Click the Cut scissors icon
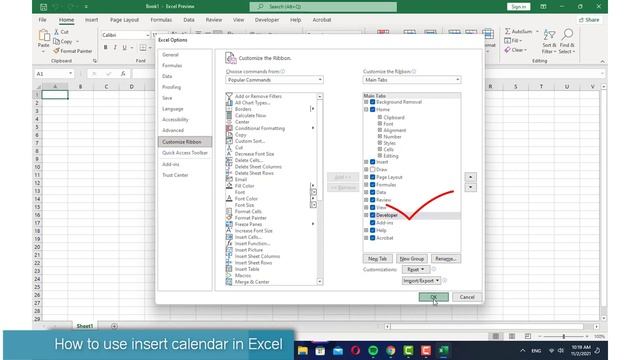 (x=56, y=32)
